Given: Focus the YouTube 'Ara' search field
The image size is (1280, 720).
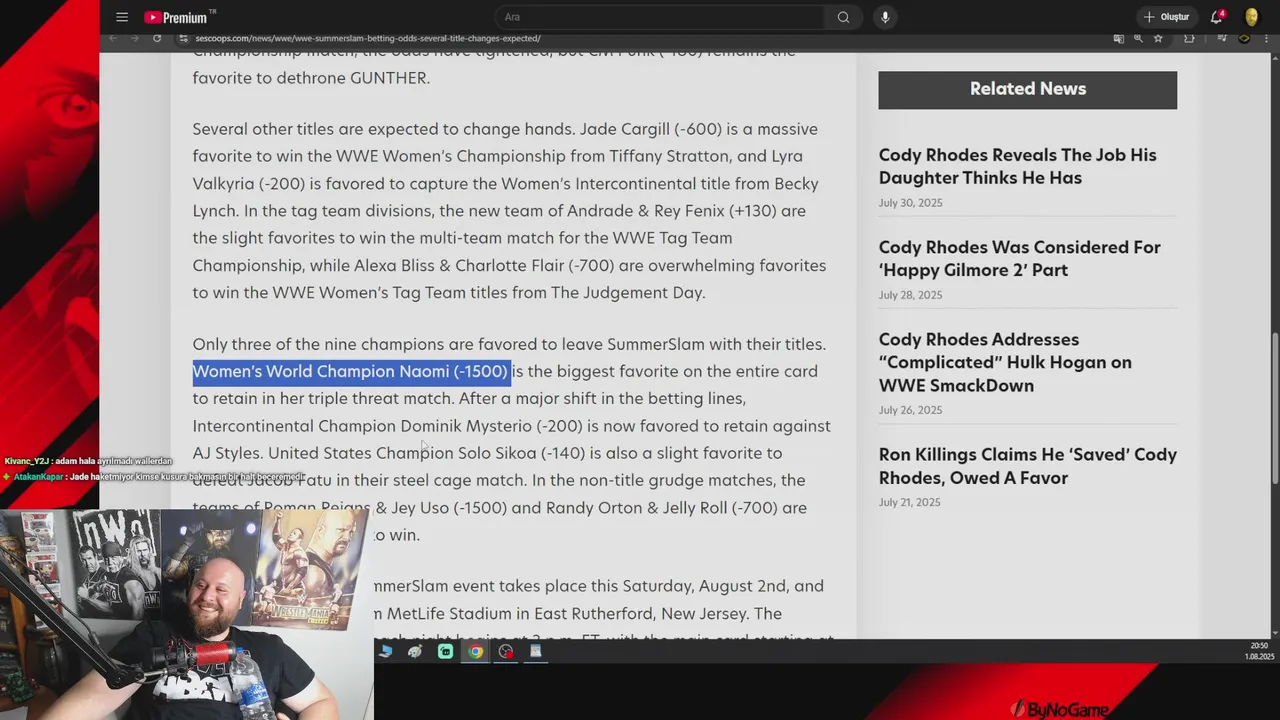Looking at the screenshot, I should pos(660,17).
